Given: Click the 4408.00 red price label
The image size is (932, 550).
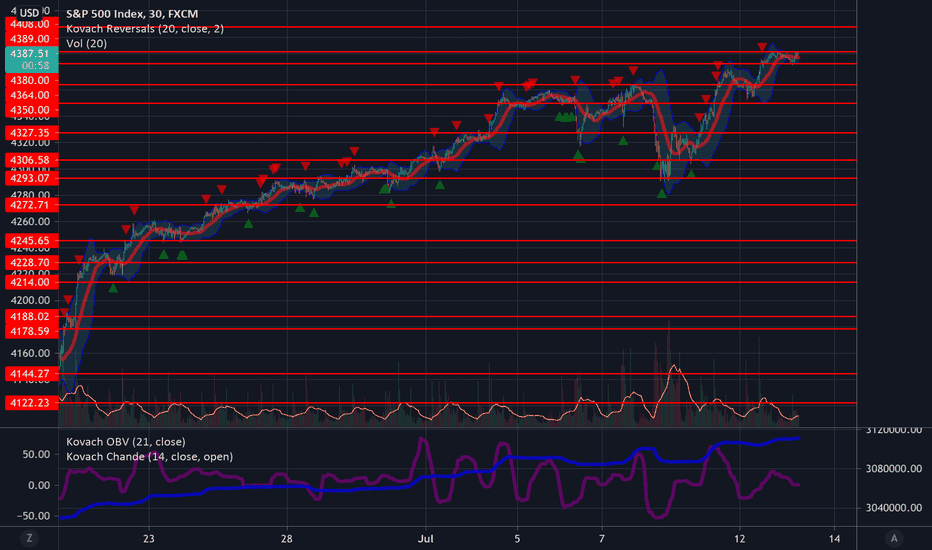Looking at the screenshot, I should pos(32,24).
